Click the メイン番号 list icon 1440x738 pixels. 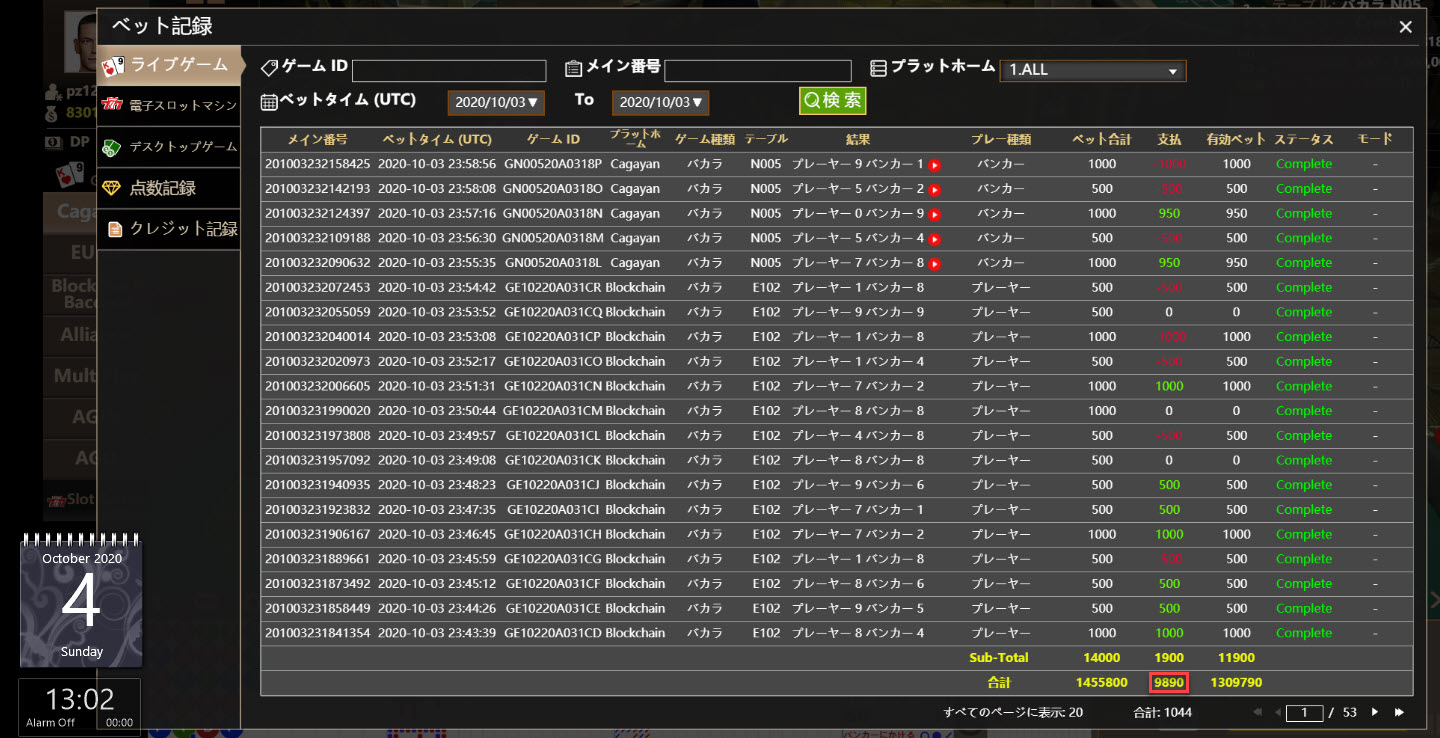(573, 68)
